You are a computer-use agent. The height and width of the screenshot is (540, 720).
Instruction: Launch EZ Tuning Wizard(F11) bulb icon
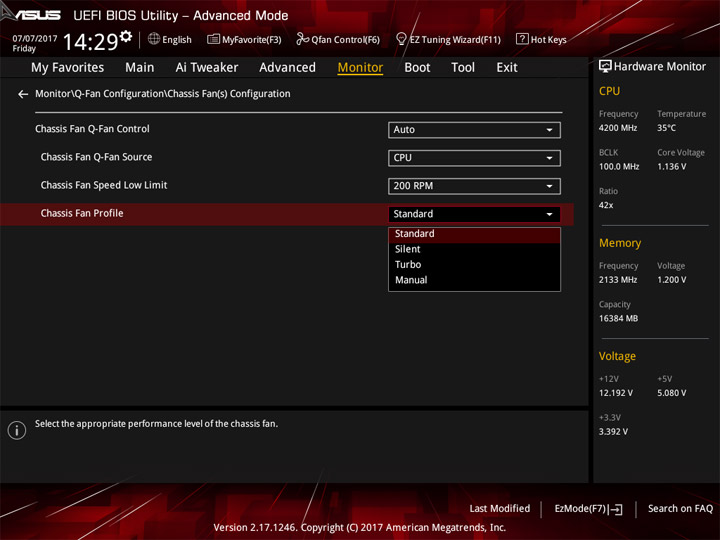[x=401, y=39]
